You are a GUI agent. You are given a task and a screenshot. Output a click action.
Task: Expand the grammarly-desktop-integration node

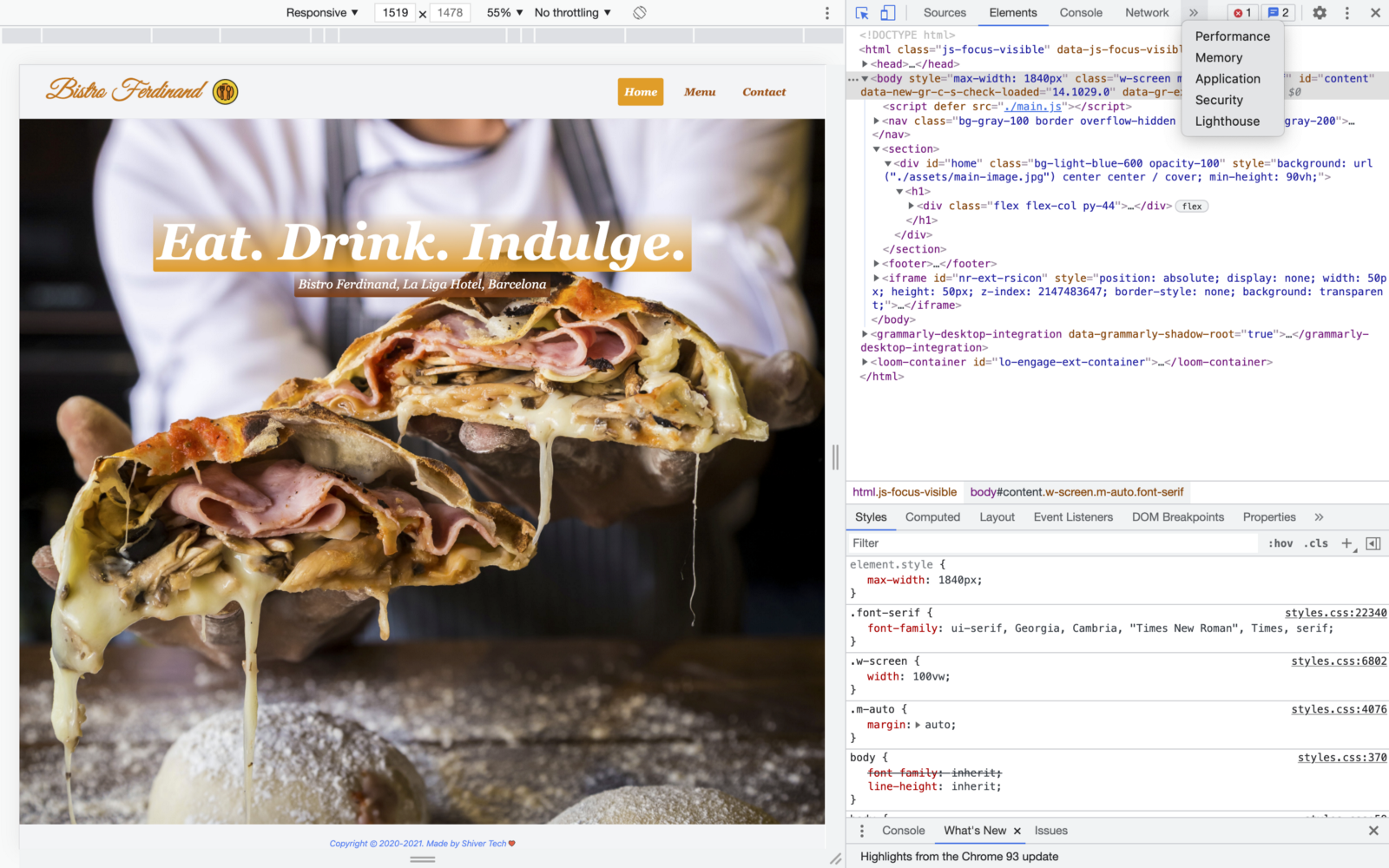coord(865,334)
